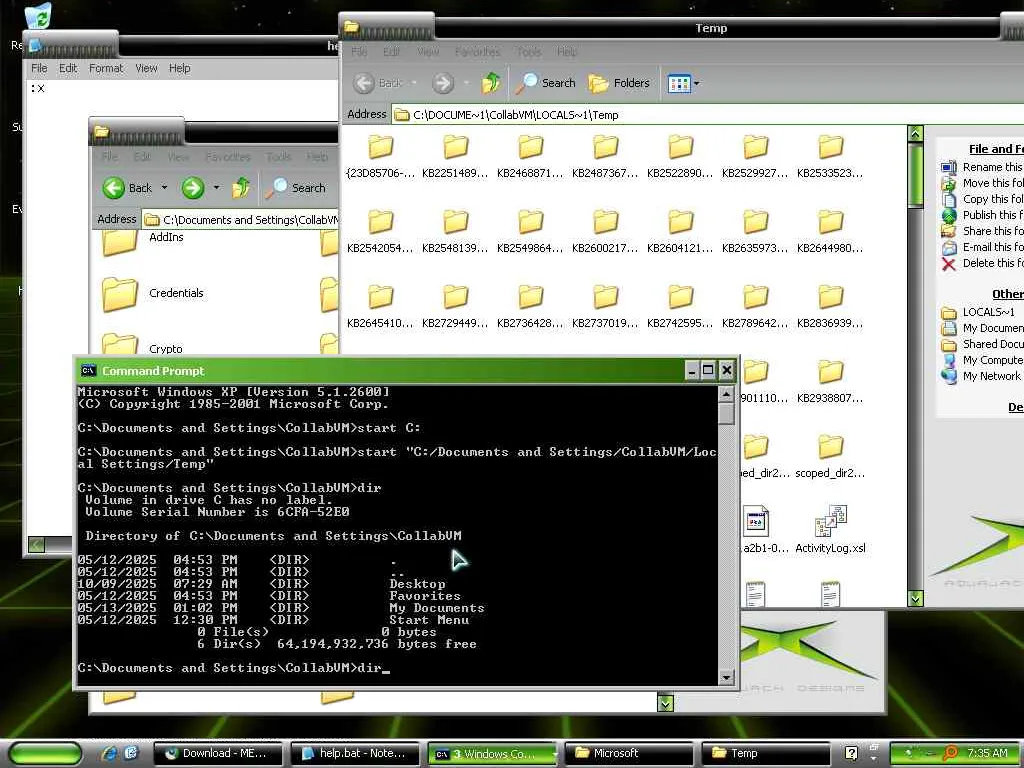This screenshot has width=1024, height=768.
Task: Select folder KB2542054
Action: (x=381, y=232)
